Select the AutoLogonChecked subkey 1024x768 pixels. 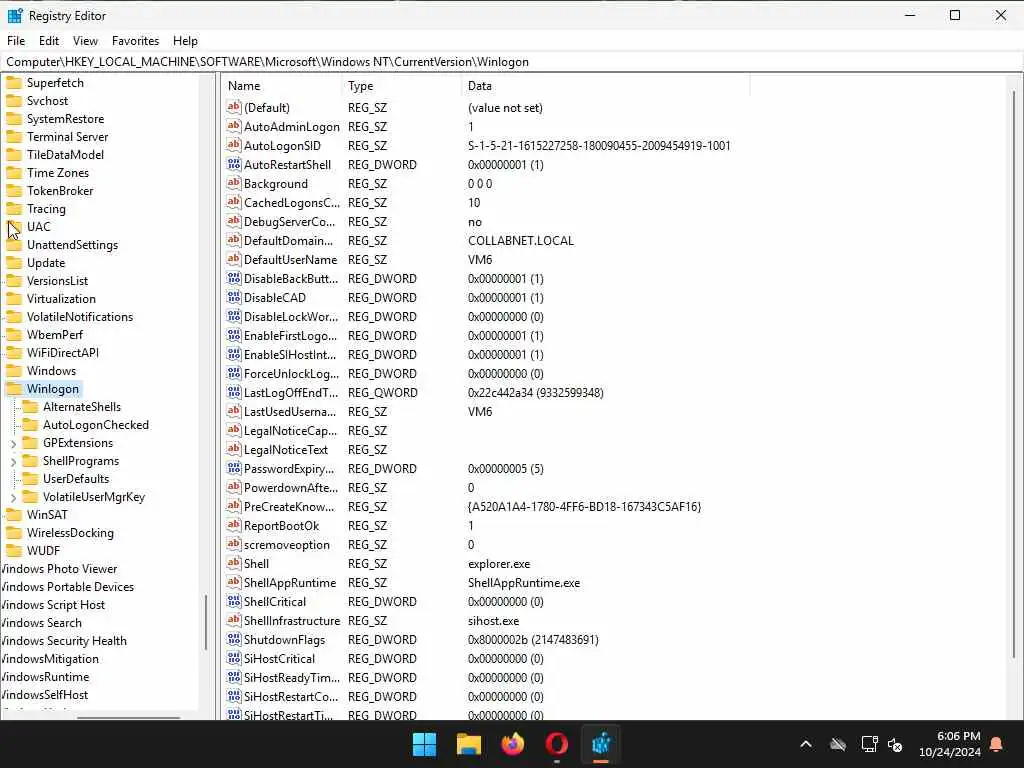pyautogui.click(x=96, y=424)
